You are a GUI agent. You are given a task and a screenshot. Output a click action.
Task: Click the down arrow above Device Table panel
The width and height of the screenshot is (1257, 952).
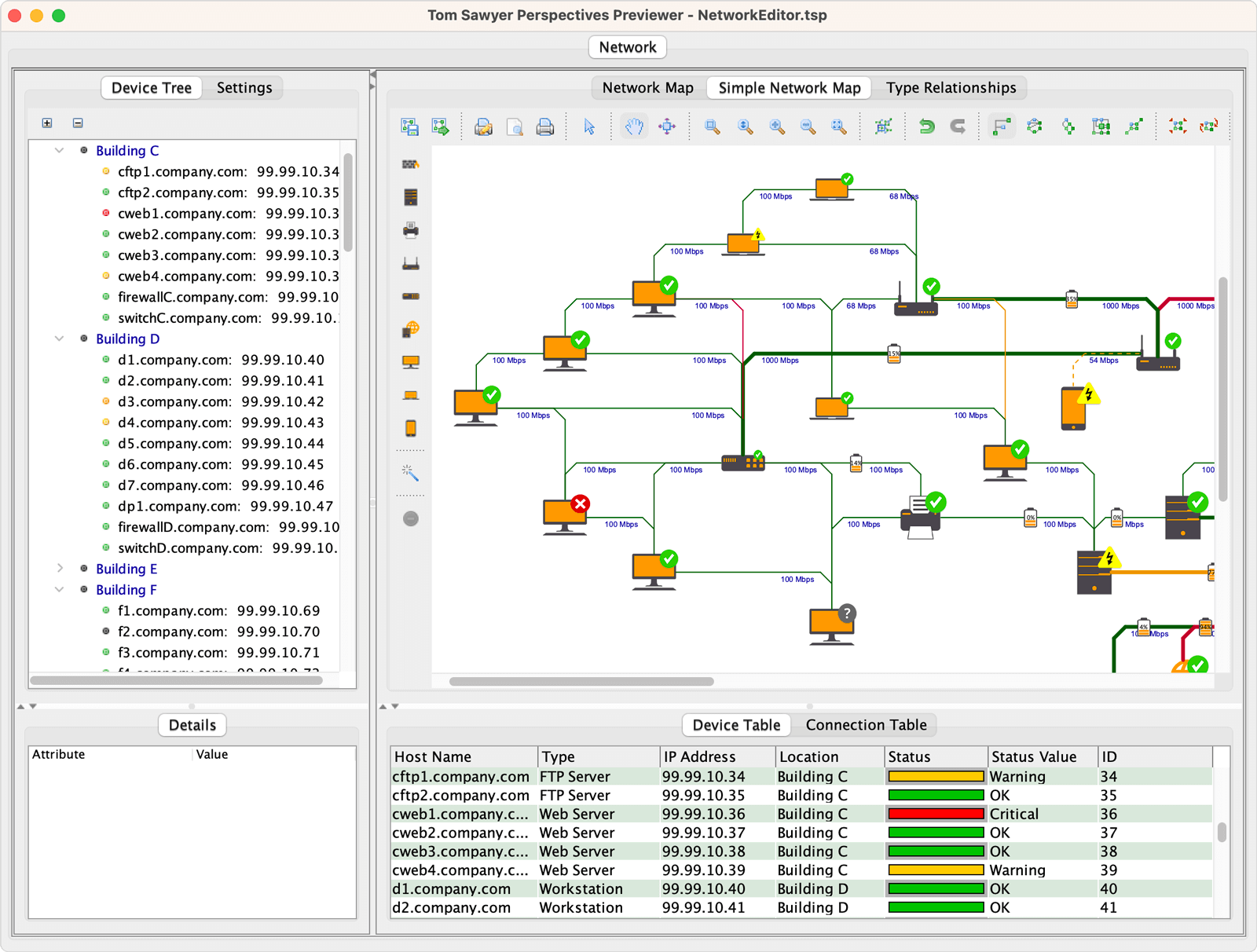[395, 706]
